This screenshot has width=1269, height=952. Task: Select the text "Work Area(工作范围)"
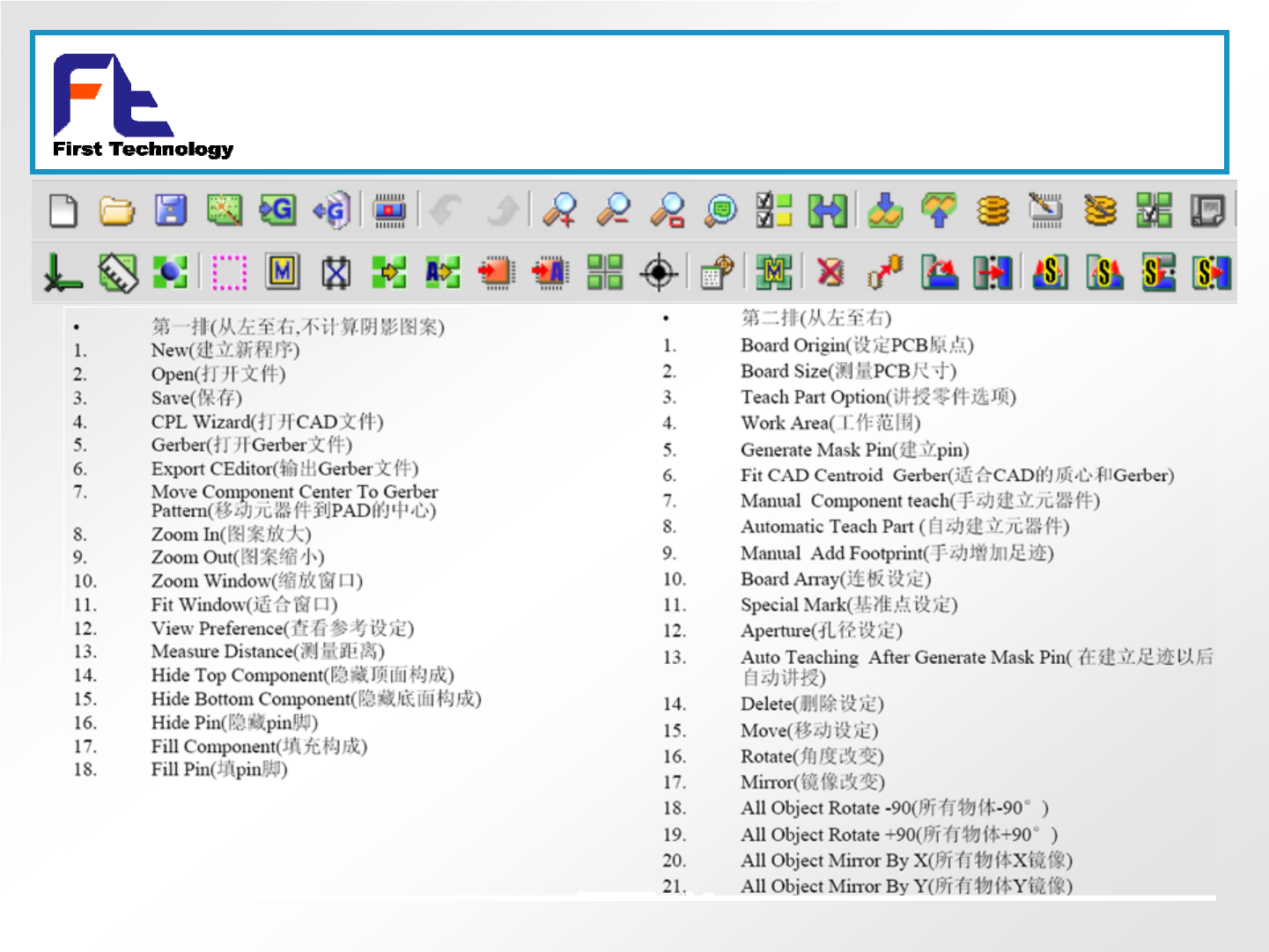[x=830, y=424]
